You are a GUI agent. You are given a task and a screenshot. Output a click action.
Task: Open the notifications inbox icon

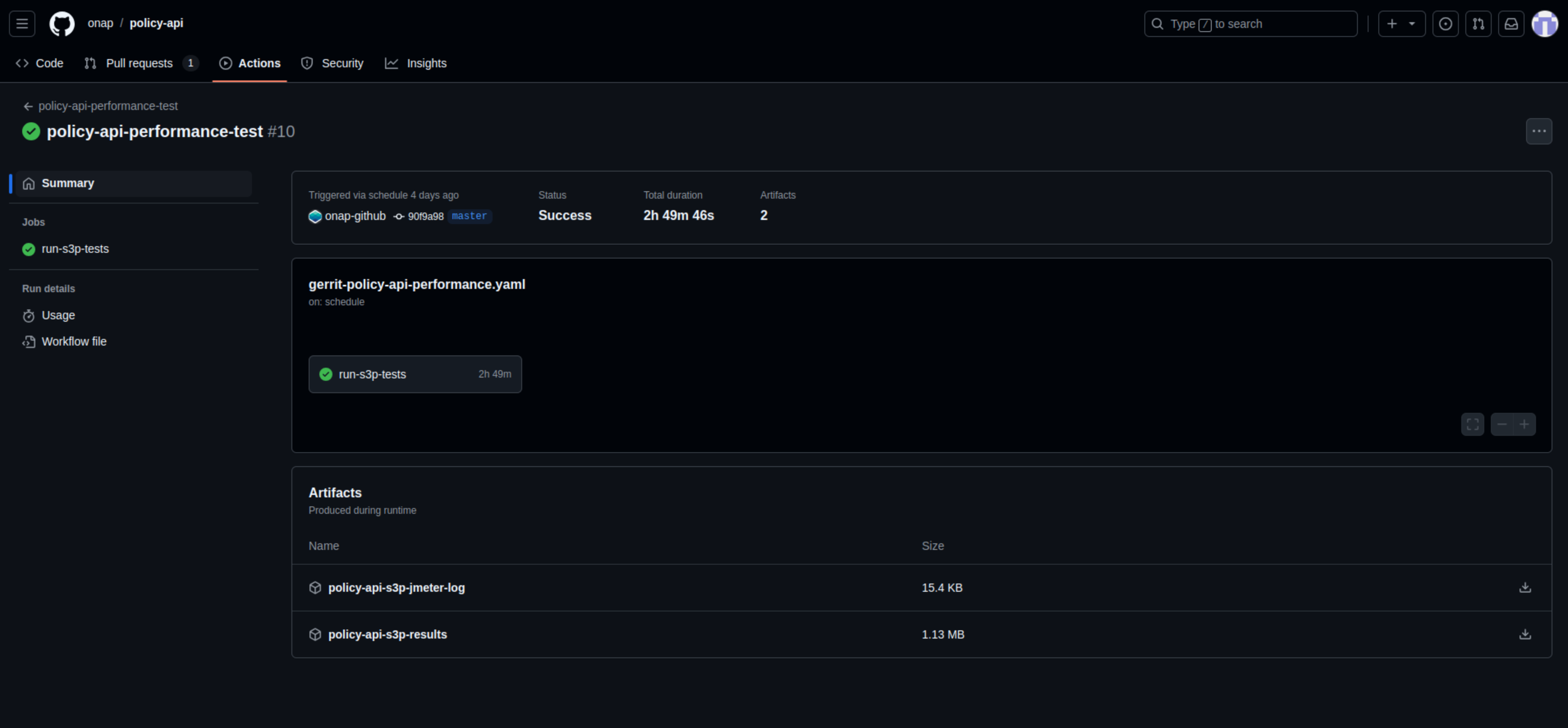click(1511, 24)
